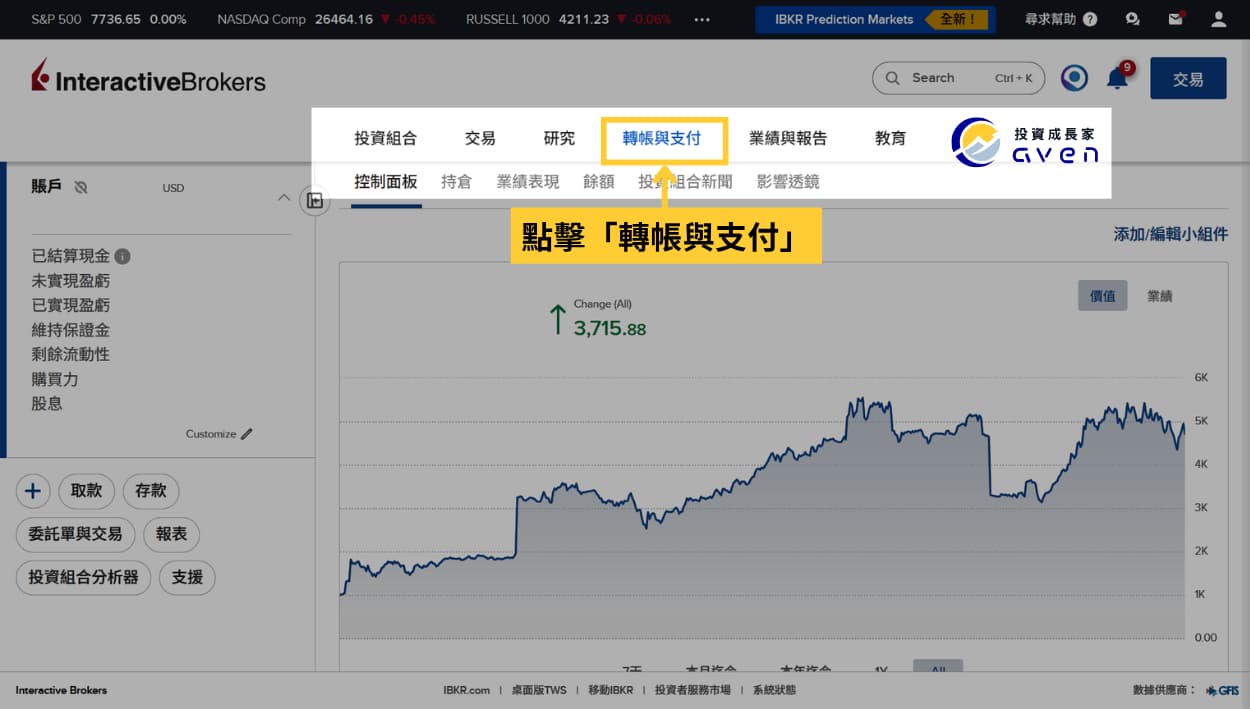Focus the Search field
This screenshot has height=709, width=1250.
pyautogui.click(x=959, y=78)
